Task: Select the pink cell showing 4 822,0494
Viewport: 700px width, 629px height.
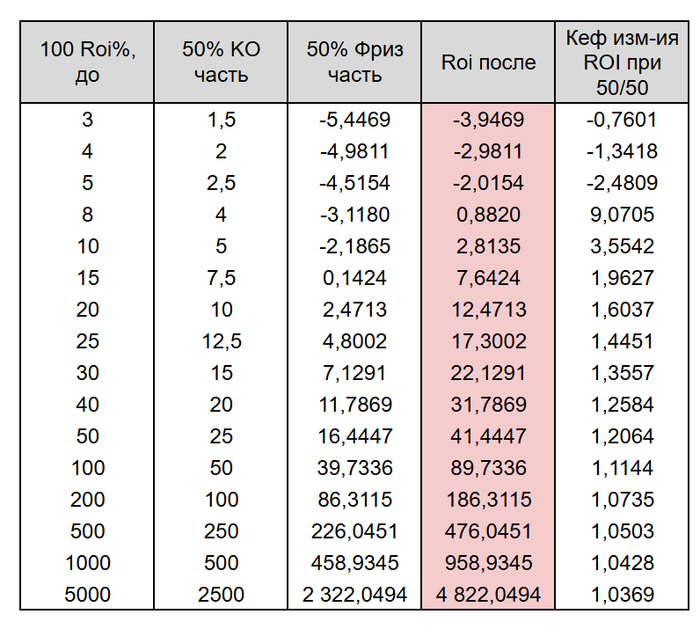Action: click(488, 595)
